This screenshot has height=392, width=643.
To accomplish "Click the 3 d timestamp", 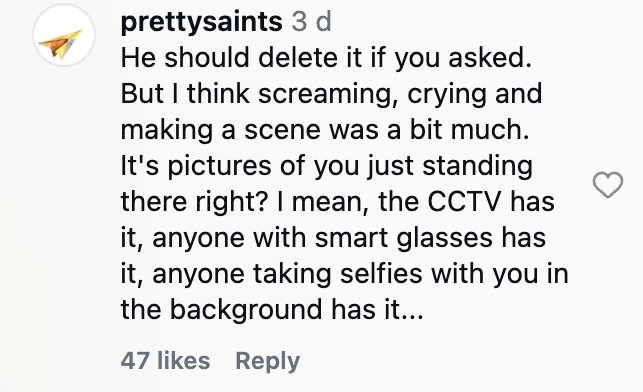I will [312, 21].
